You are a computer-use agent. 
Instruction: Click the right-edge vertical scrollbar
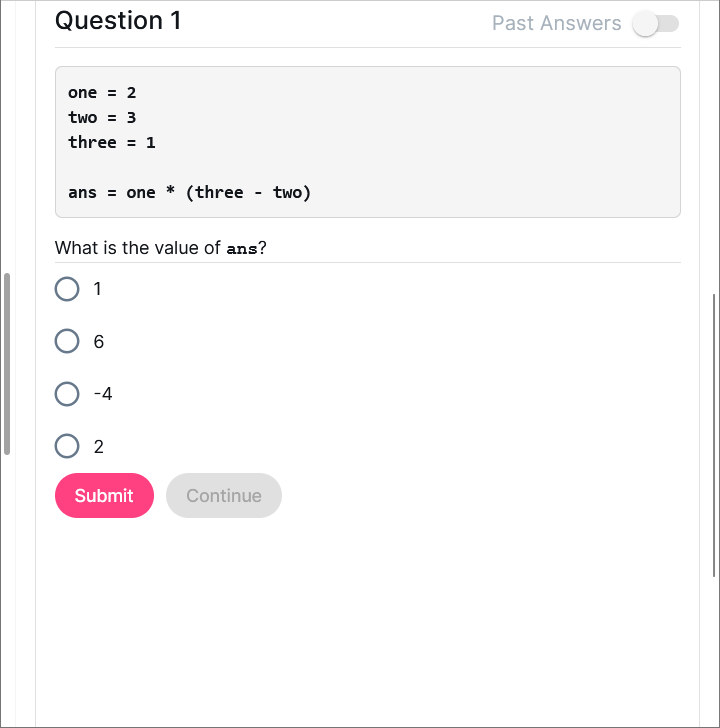tap(714, 435)
